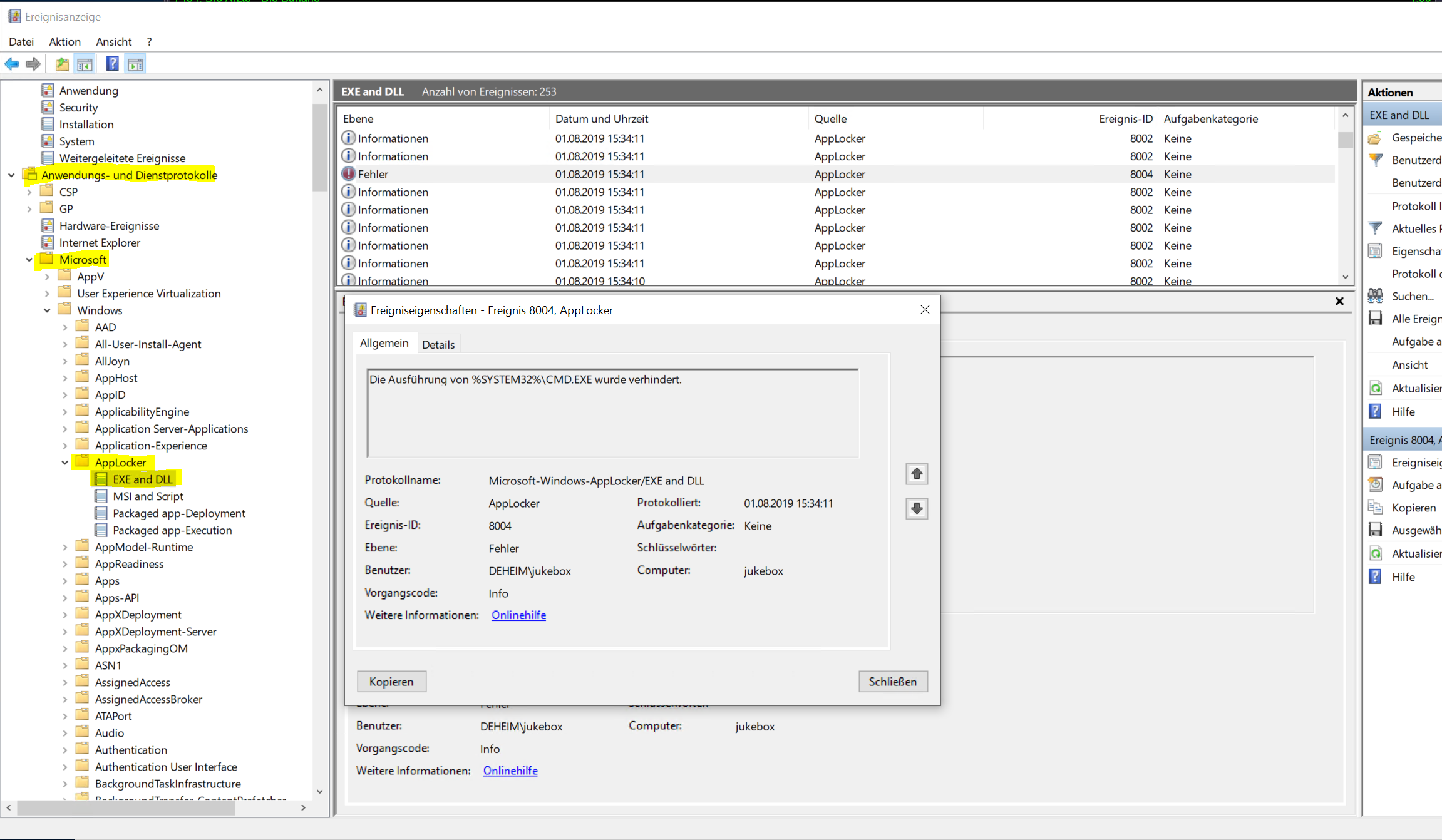Viewport: 1442px width, 840px height.
Task: Click the Fehler error icon in event list
Action: 349,174
